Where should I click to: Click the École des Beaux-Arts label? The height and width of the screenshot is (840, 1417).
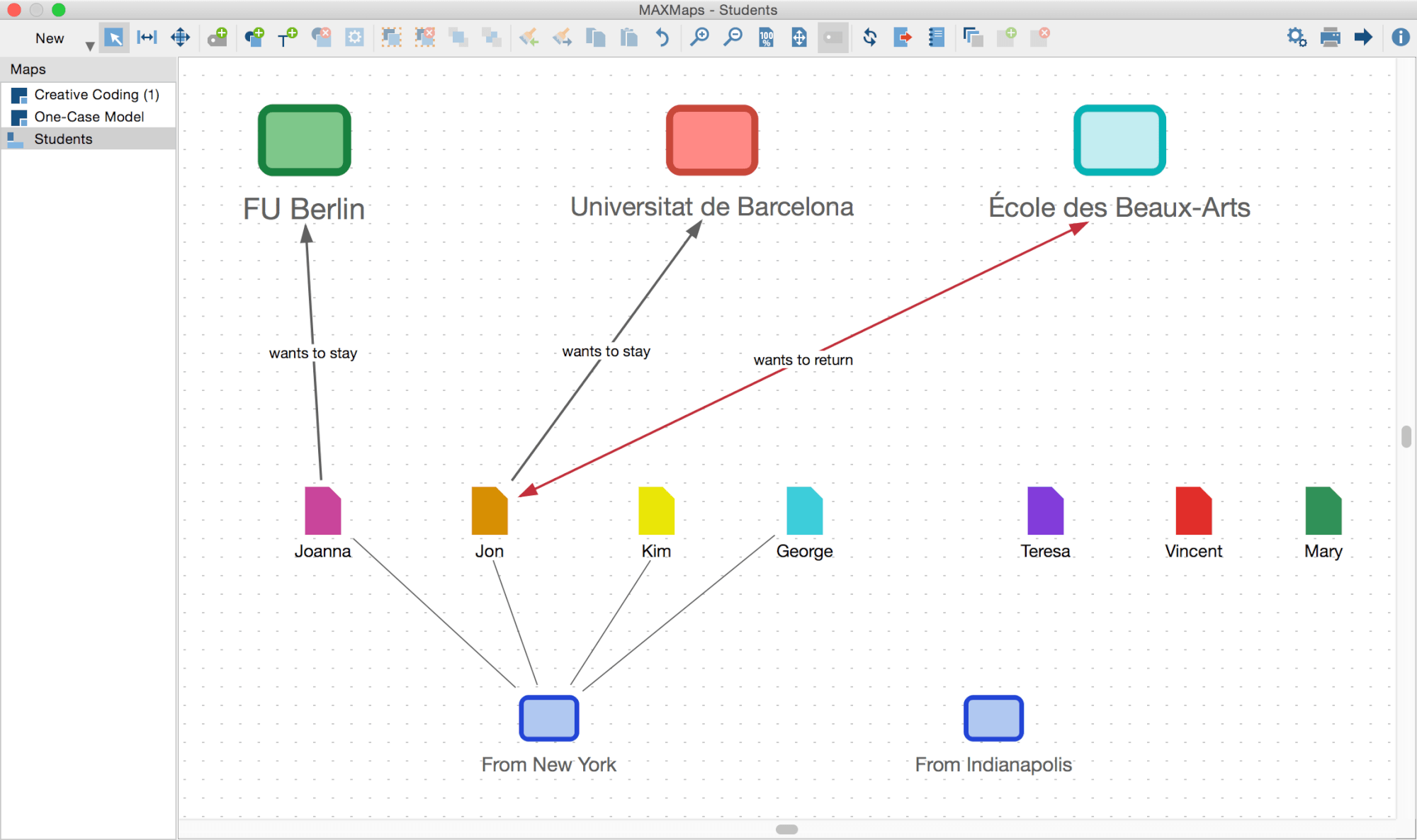click(x=1119, y=207)
